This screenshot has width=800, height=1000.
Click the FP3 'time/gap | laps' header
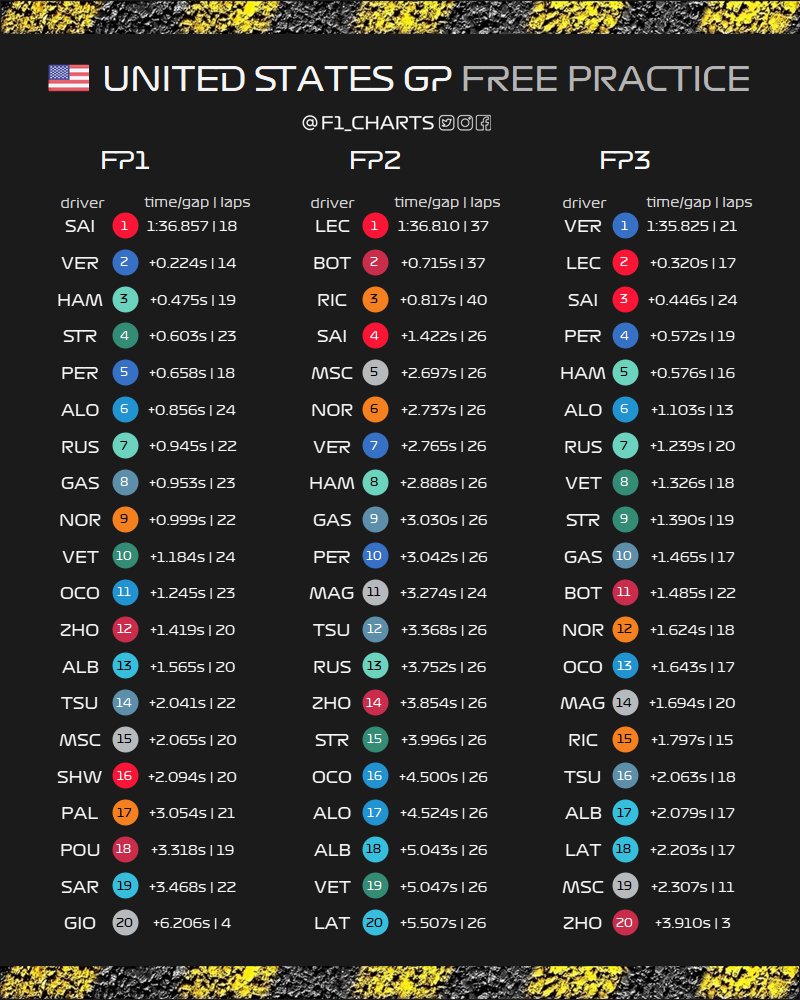click(x=699, y=203)
